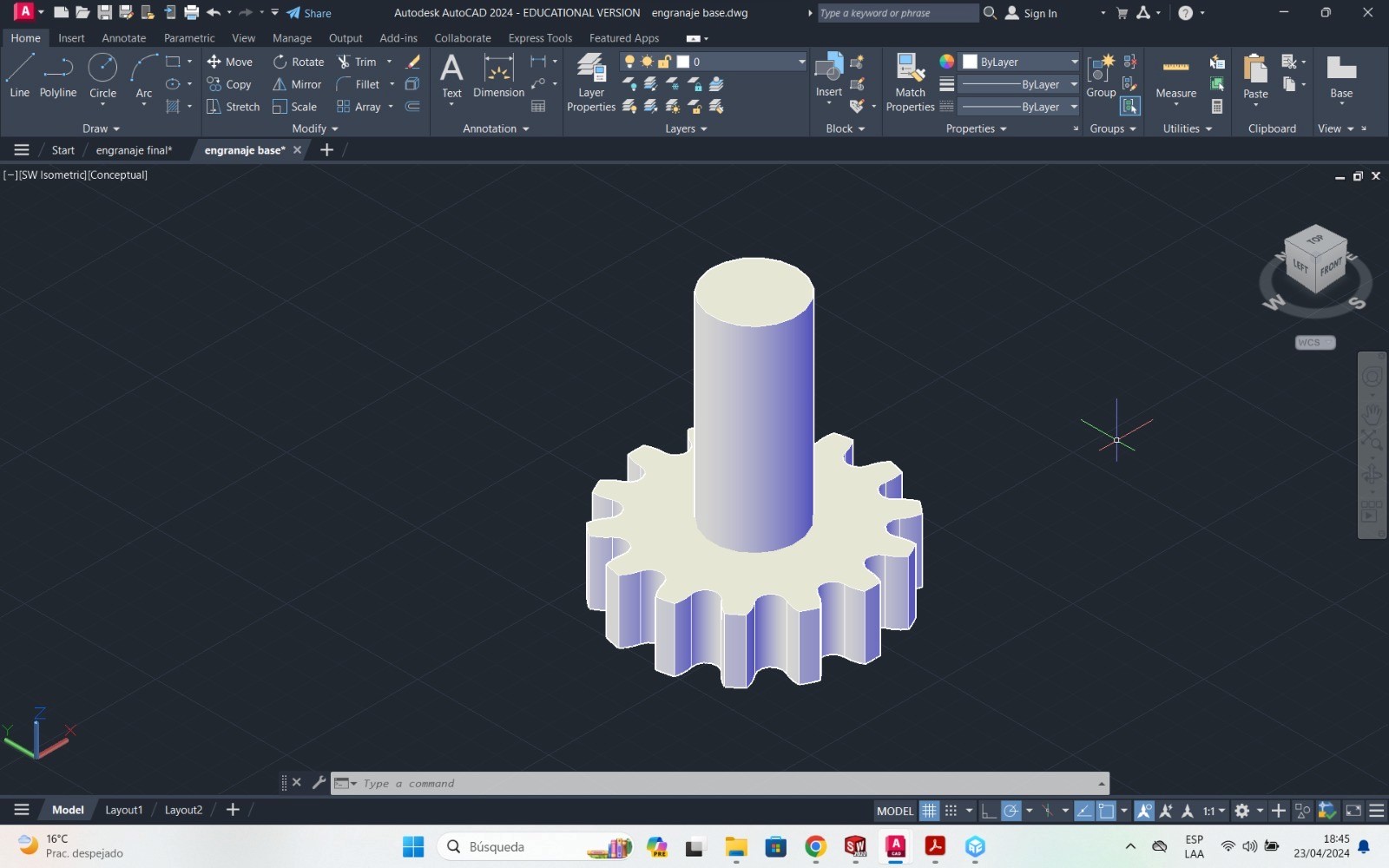Switch to the Insert ribbon tab
Viewport: 1389px width, 868px height.
71,38
